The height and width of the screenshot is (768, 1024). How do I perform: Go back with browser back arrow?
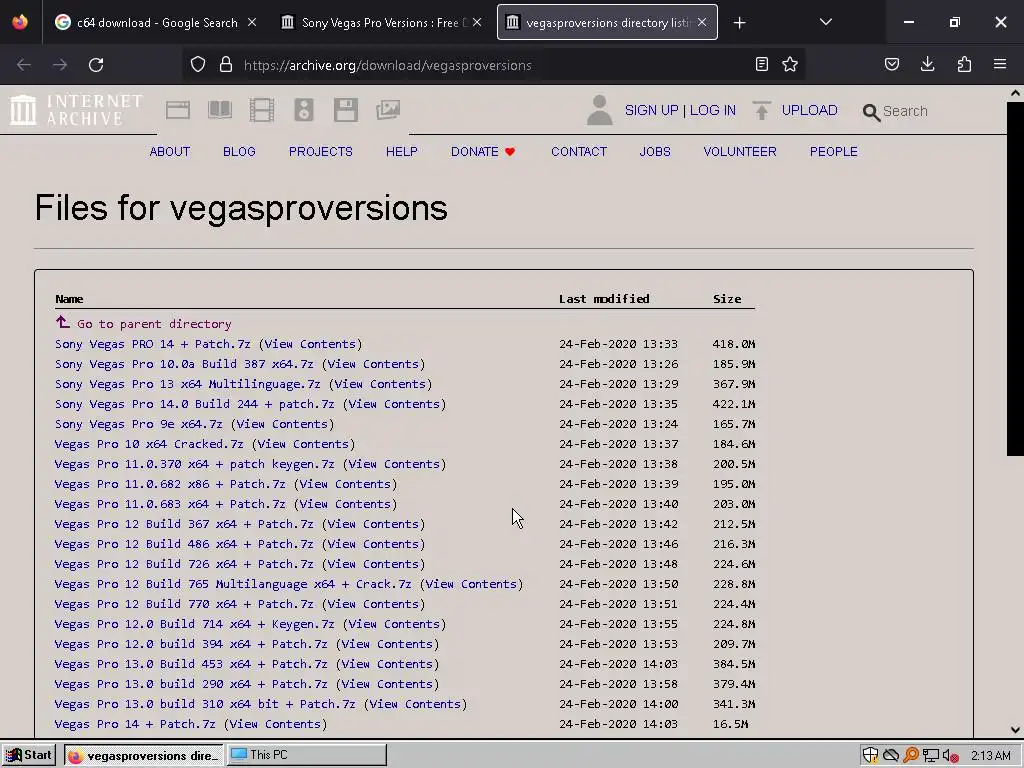tap(24, 65)
